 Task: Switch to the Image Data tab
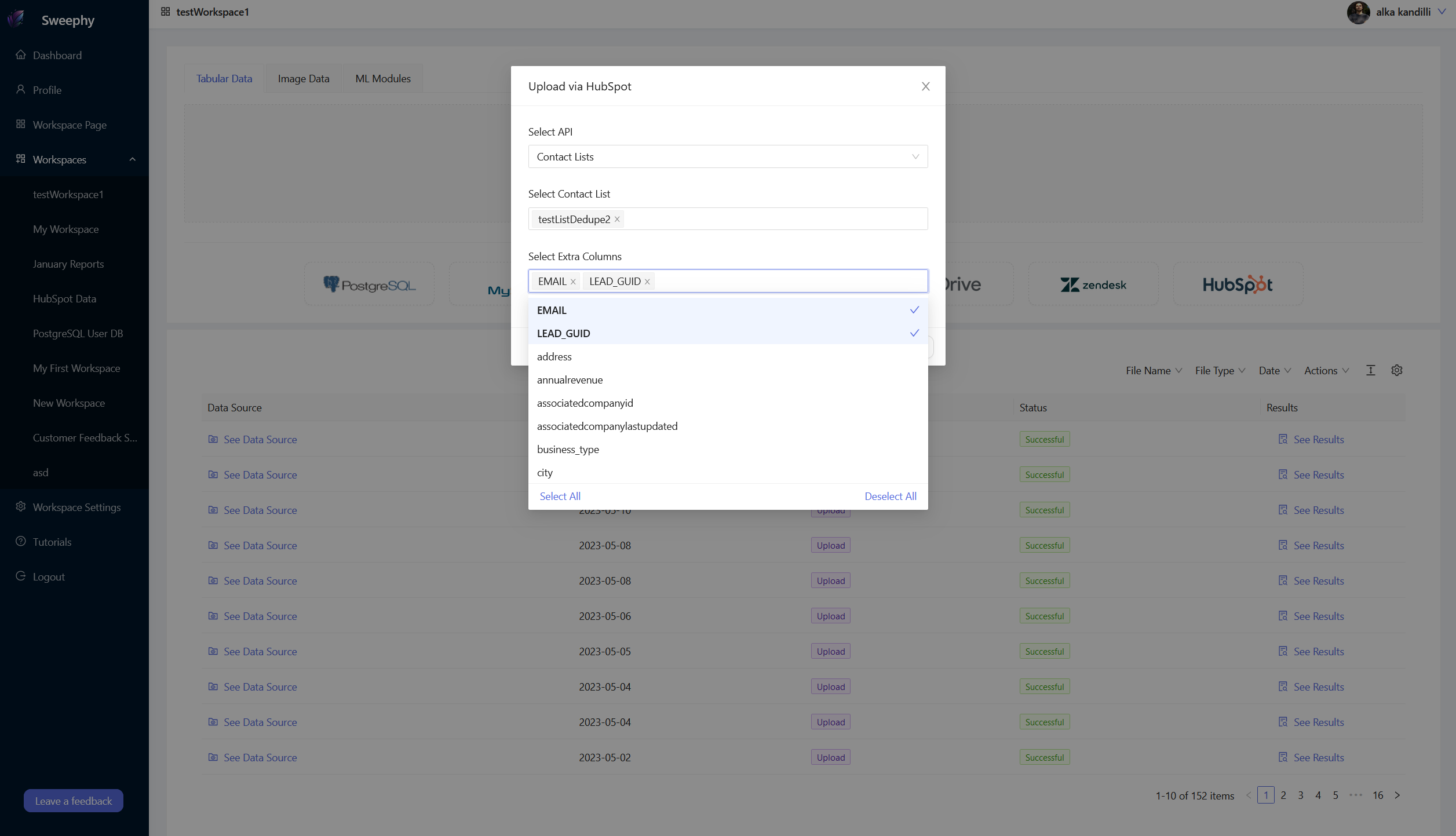[x=303, y=78]
